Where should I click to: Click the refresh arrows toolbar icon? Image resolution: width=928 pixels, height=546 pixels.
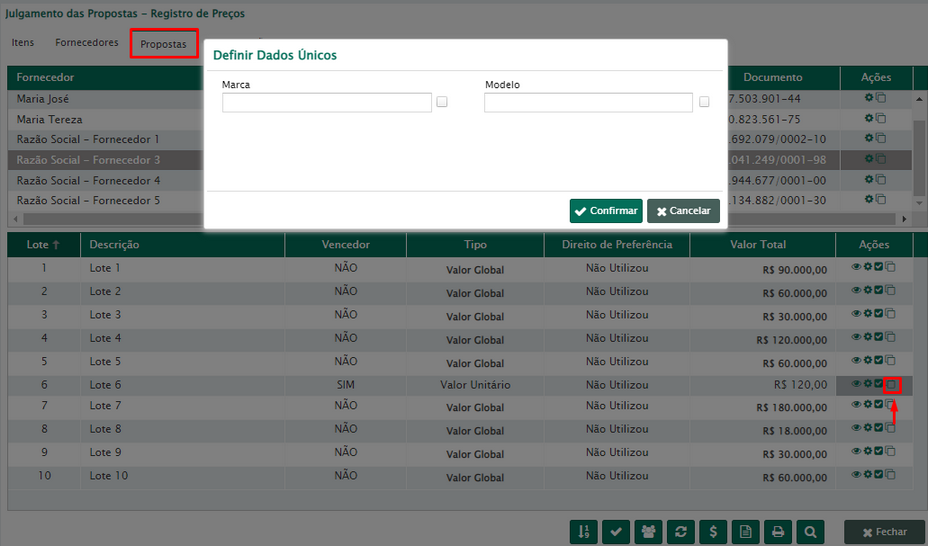(681, 532)
